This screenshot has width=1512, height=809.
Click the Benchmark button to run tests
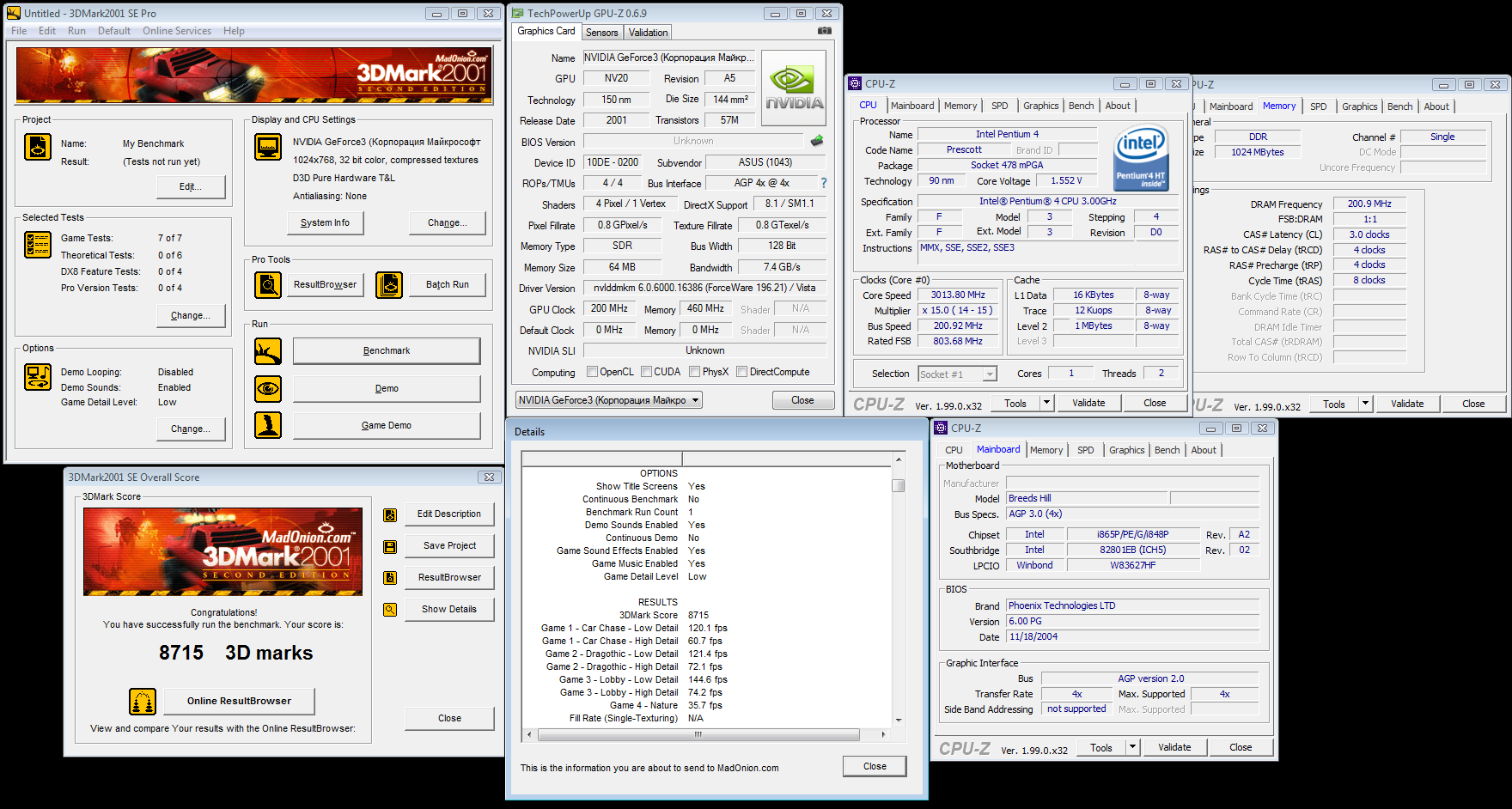tap(387, 351)
